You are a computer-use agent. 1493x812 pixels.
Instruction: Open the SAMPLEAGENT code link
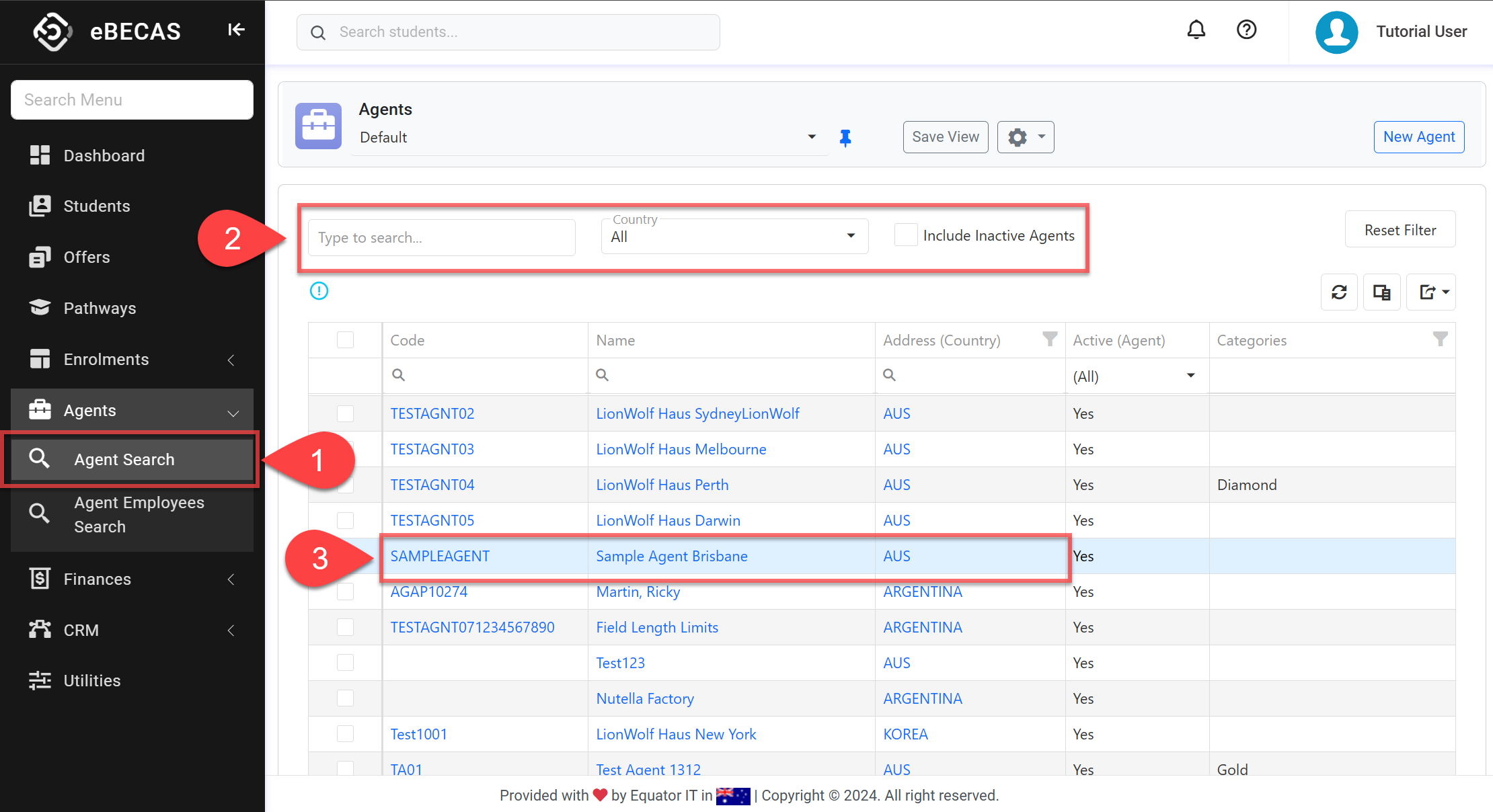click(440, 556)
